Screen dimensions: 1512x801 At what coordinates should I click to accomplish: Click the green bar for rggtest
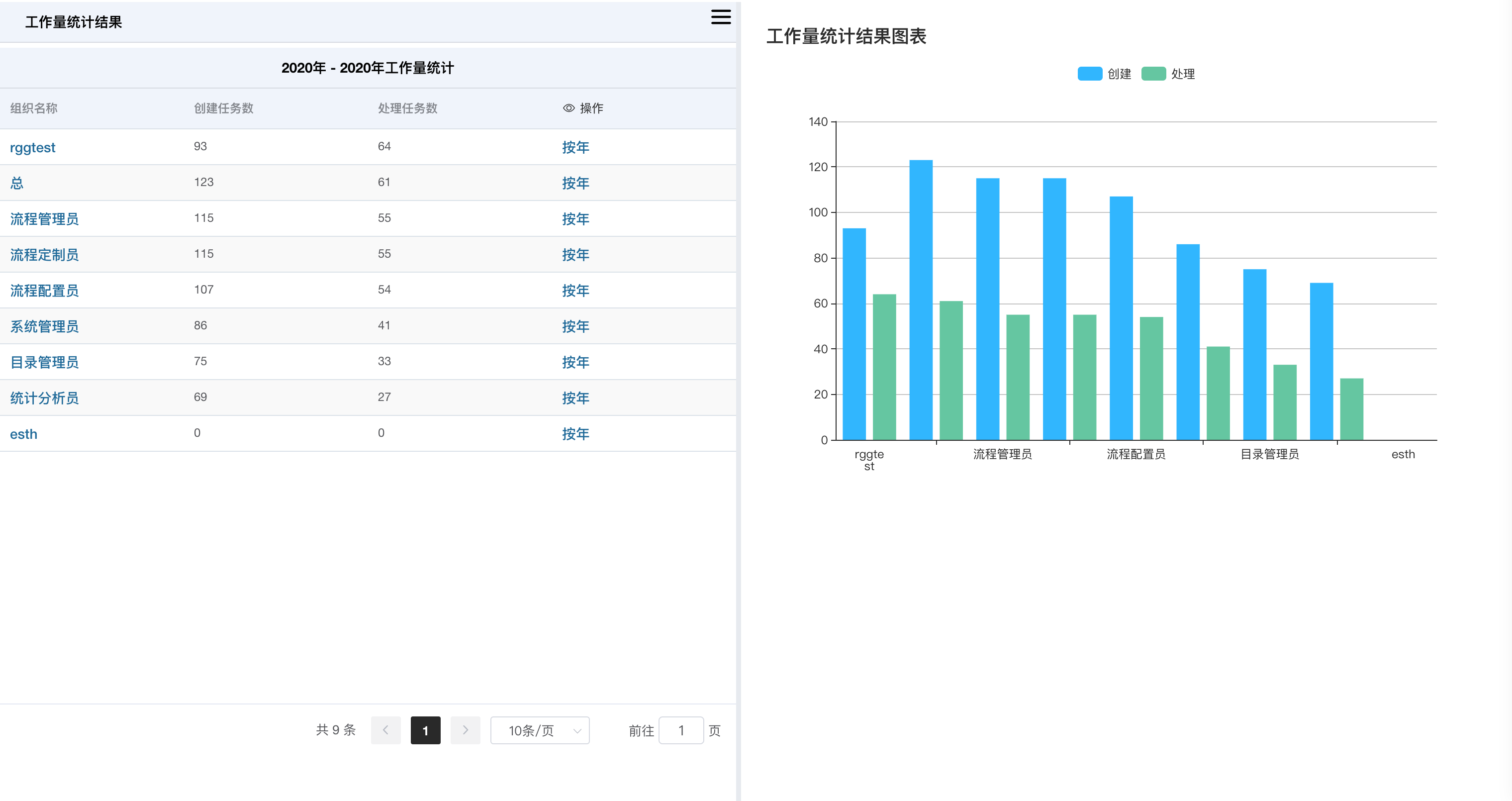[x=884, y=367]
